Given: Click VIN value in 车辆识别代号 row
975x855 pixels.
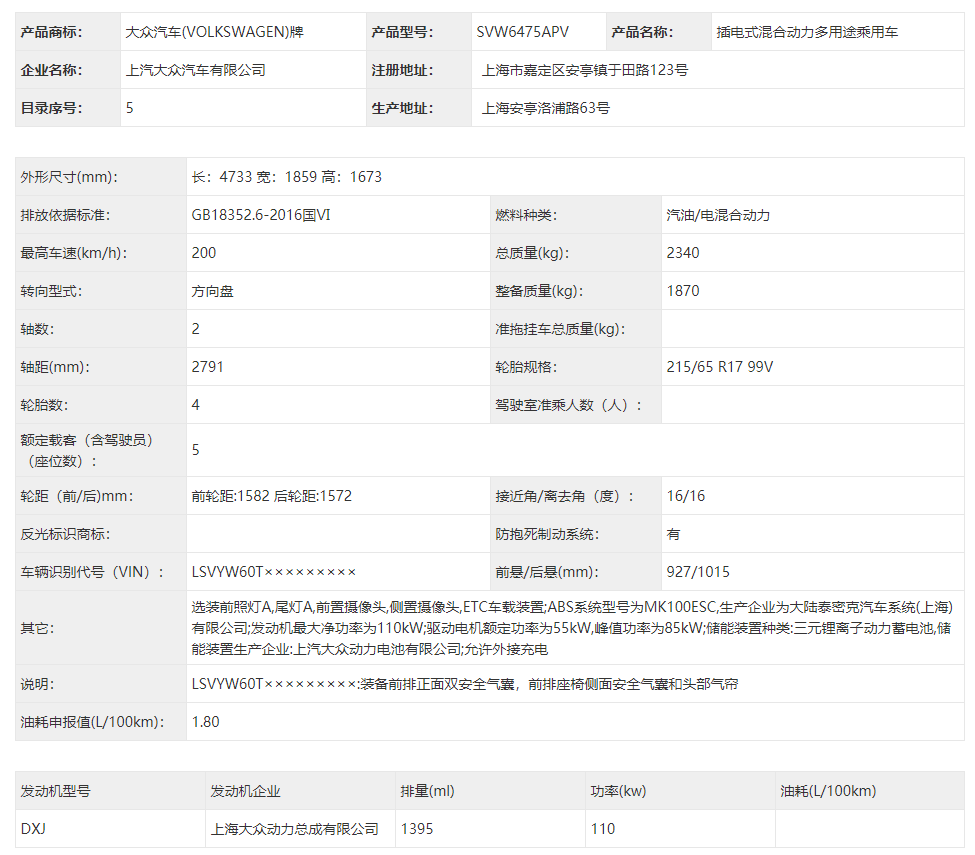Looking at the screenshot, I should click(274, 572).
